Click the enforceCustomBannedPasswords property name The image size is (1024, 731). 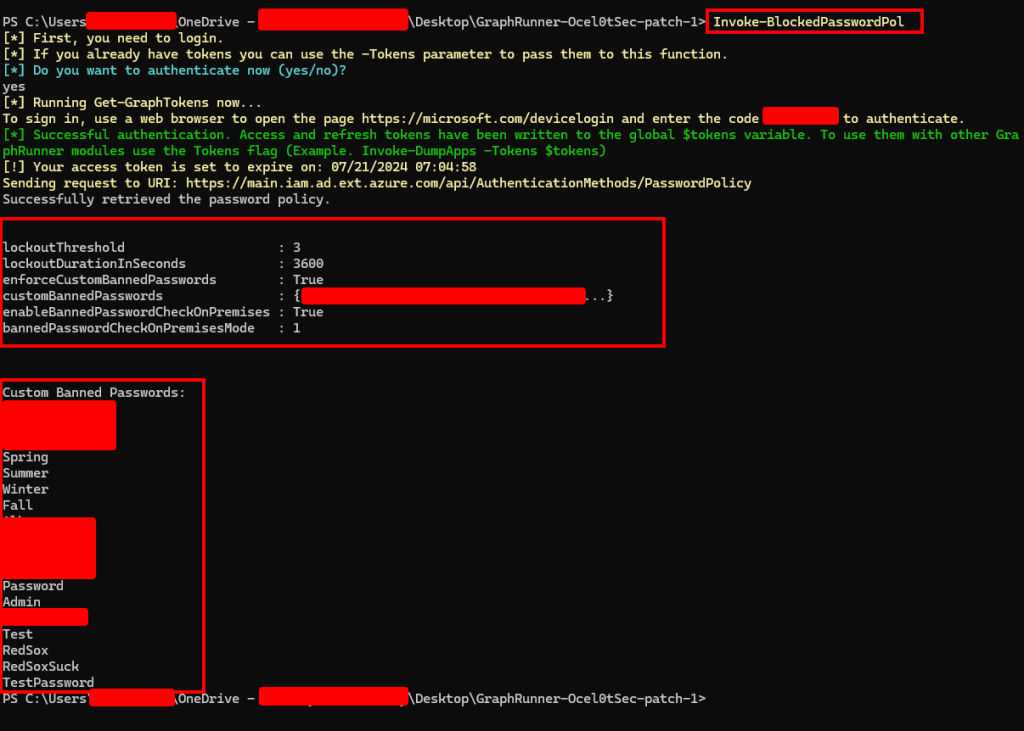109,280
